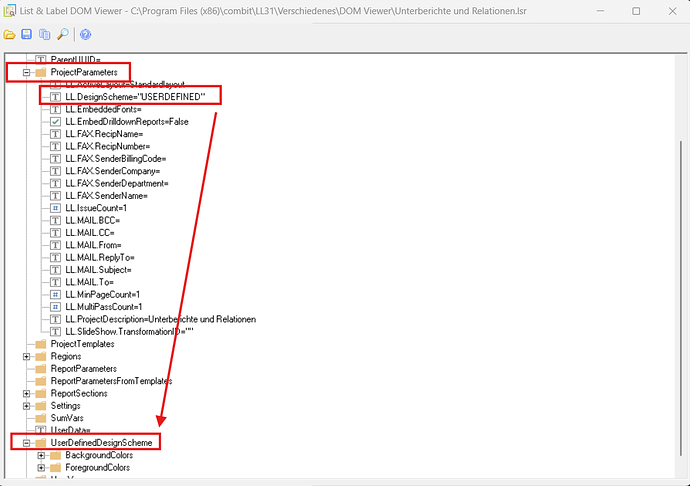Select the LL.ProjectDescription entry
The width and height of the screenshot is (690, 486).
[x=161, y=319]
